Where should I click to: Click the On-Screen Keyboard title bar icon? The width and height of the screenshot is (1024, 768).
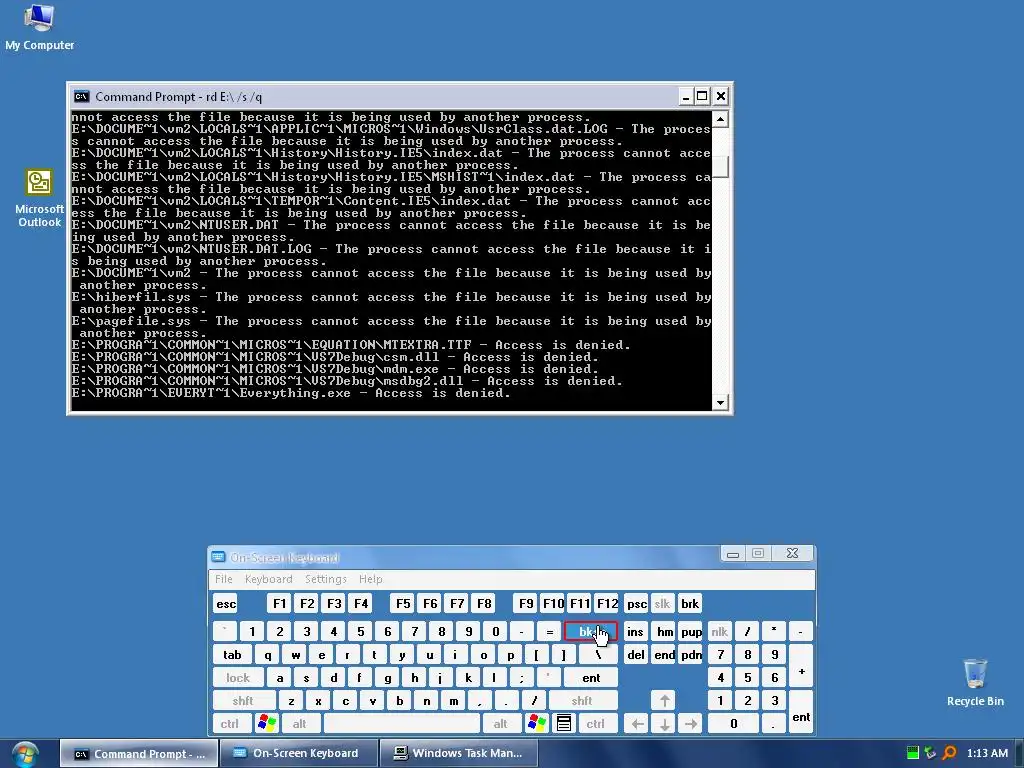pyautogui.click(x=218, y=557)
